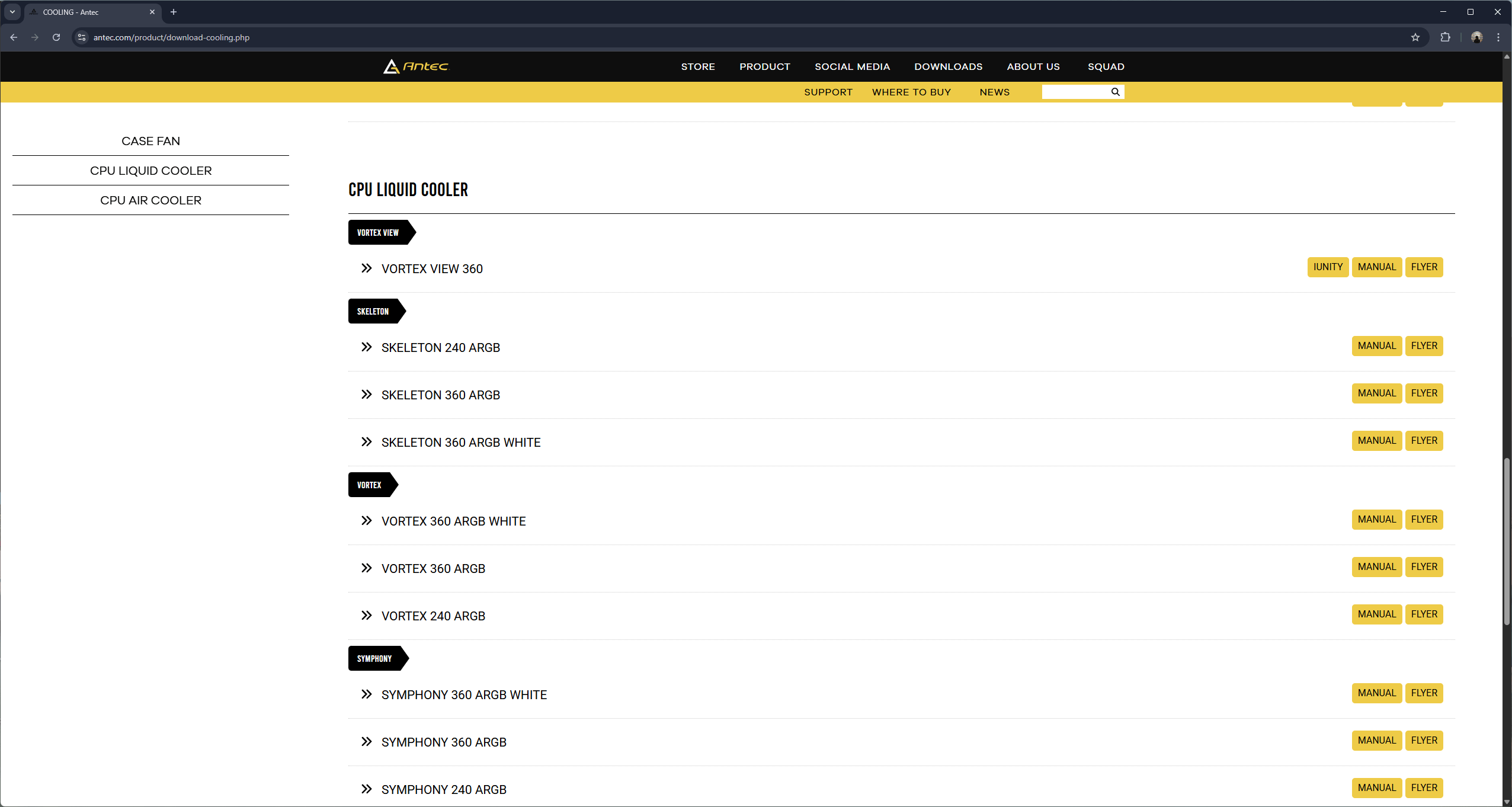Click double chevron beside VORTEX VIEW 360
Screen dimensions: 1512x807
point(367,268)
